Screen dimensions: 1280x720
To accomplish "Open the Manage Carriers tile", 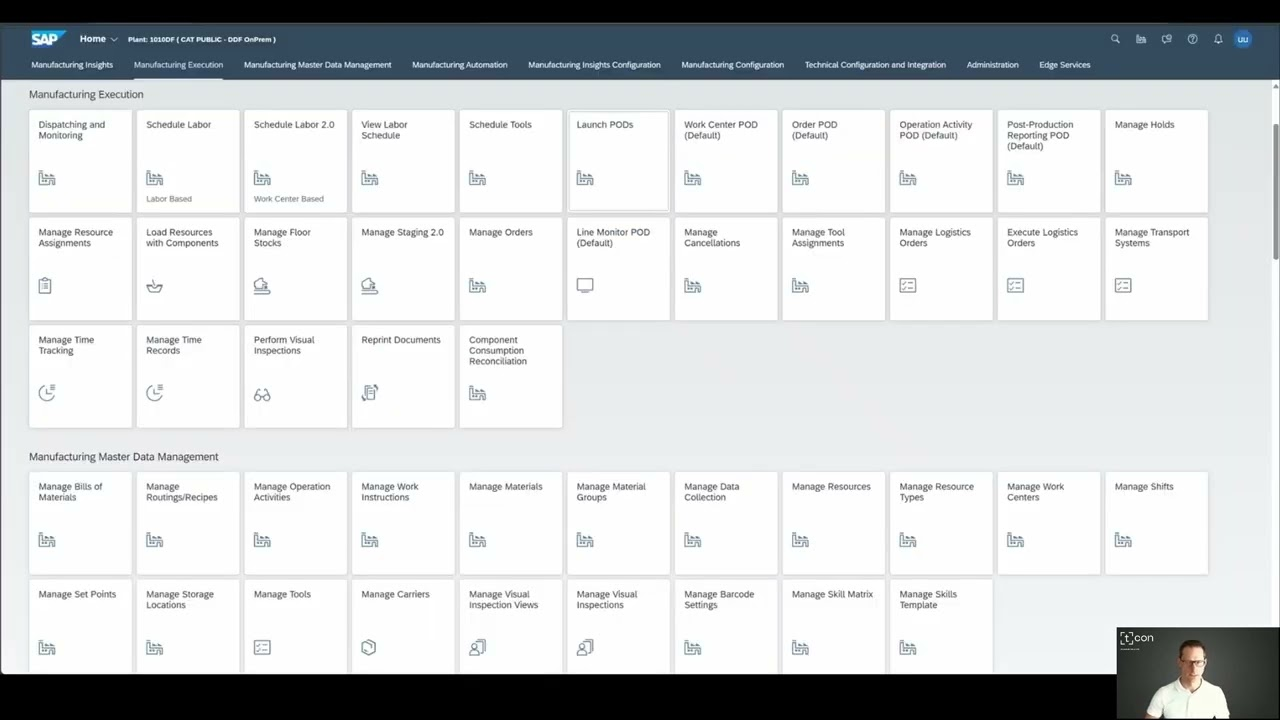I will [x=403, y=623].
